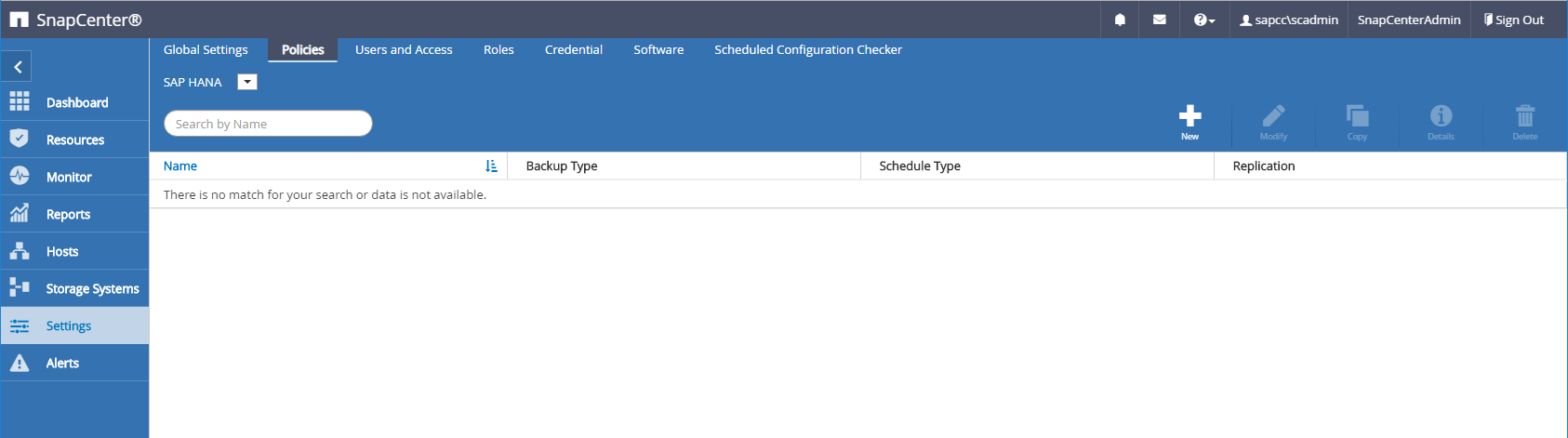Open Alerts from the sidebar
Viewport: 1568px width, 438px height.
(x=62, y=363)
